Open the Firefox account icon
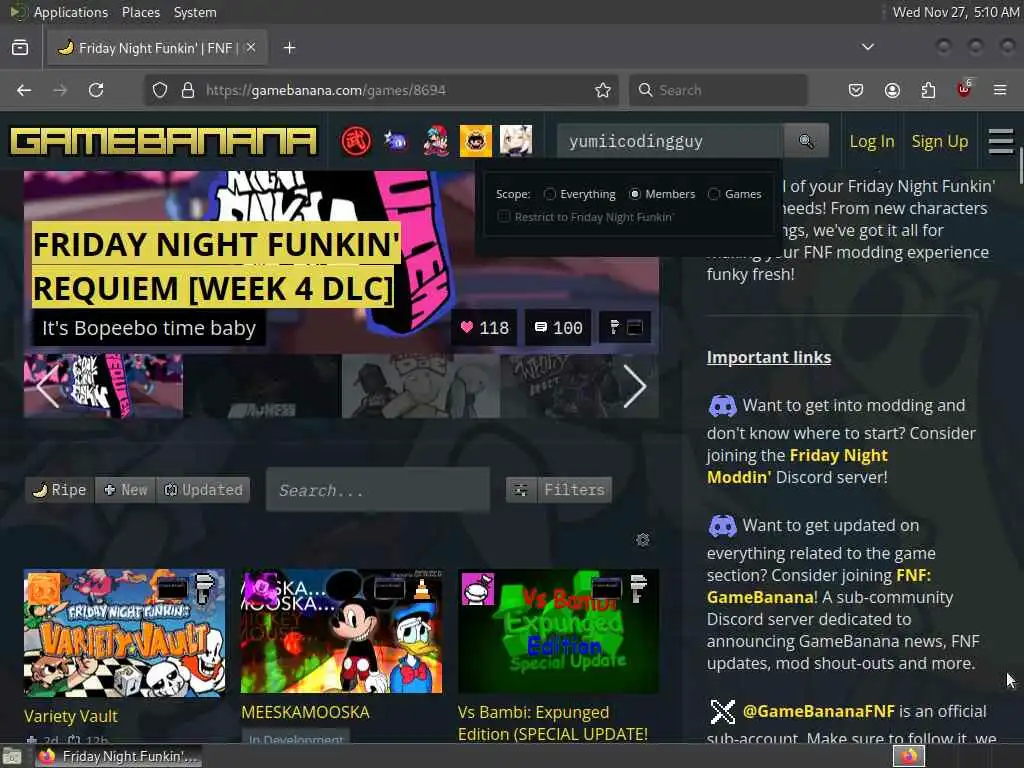The height and width of the screenshot is (768, 1024). pyautogui.click(x=892, y=90)
